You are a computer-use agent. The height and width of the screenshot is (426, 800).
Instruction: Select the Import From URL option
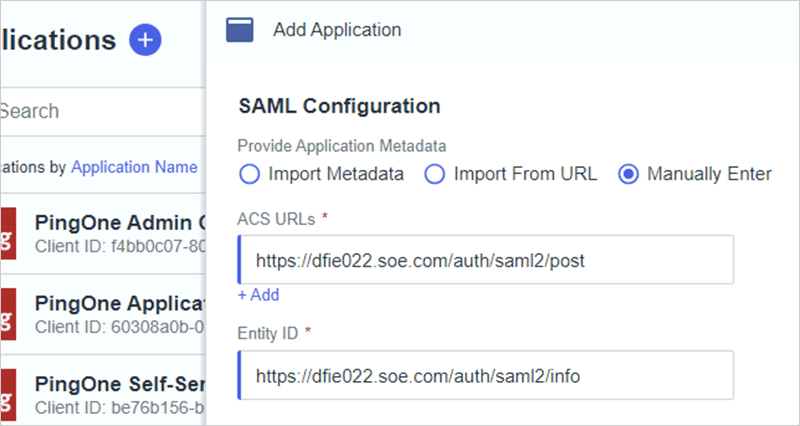click(434, 174)
